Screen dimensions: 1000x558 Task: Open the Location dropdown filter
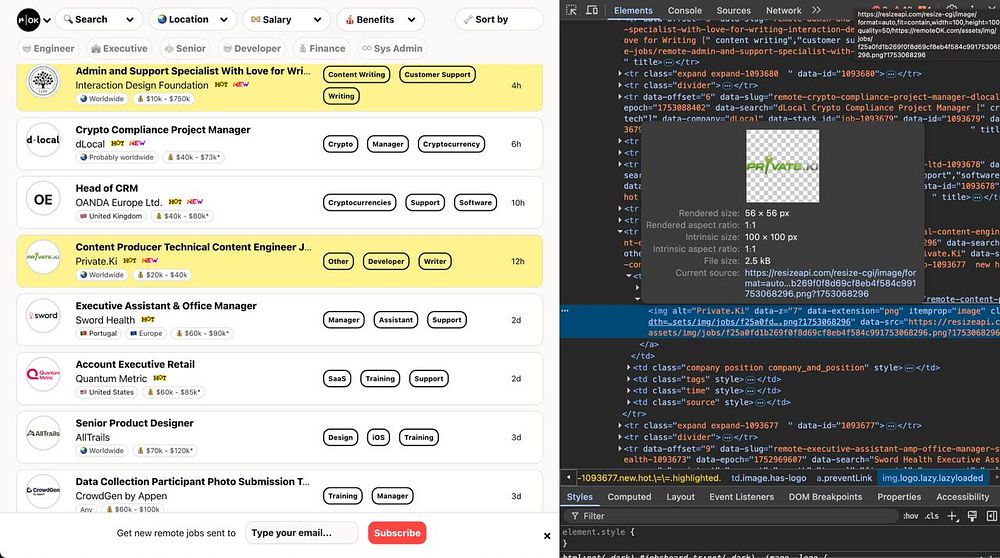click(x=192, y=19)
